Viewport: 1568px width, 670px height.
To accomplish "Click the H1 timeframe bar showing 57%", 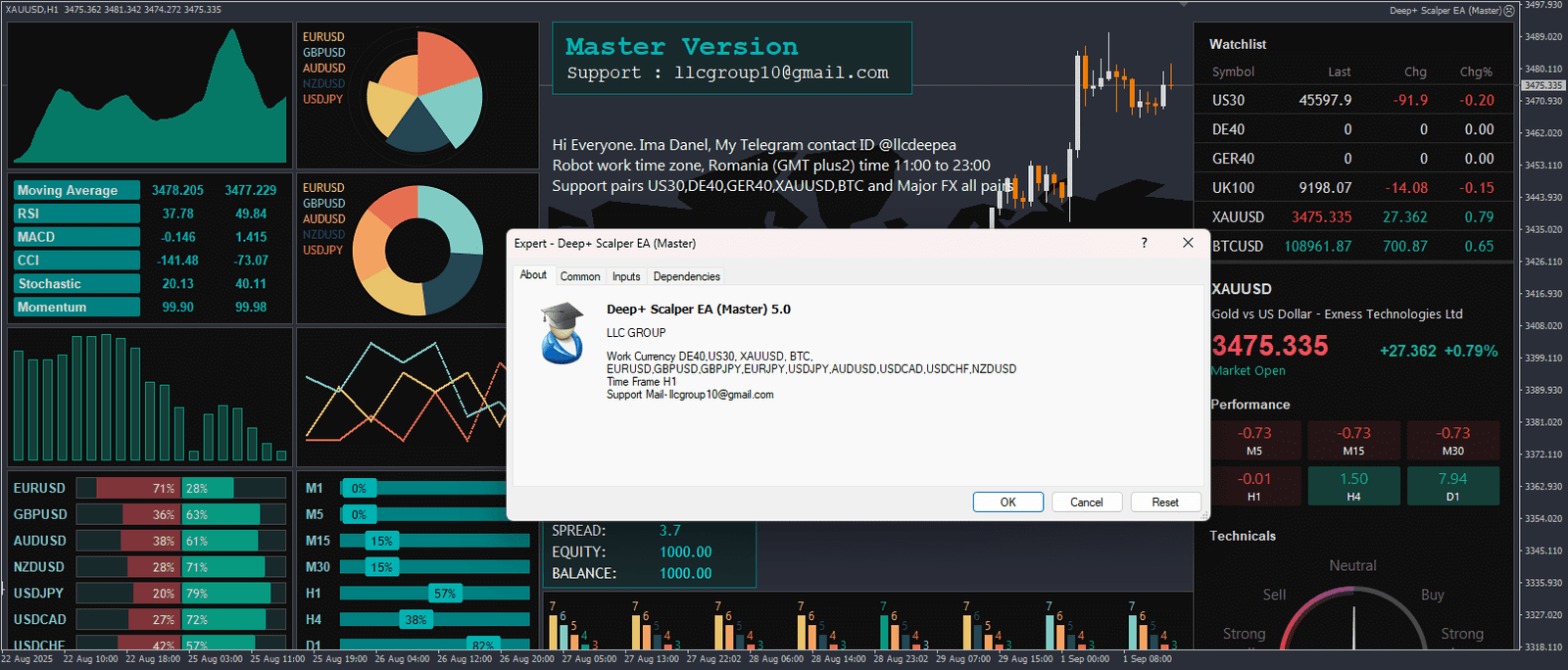I will coord(434,594).
